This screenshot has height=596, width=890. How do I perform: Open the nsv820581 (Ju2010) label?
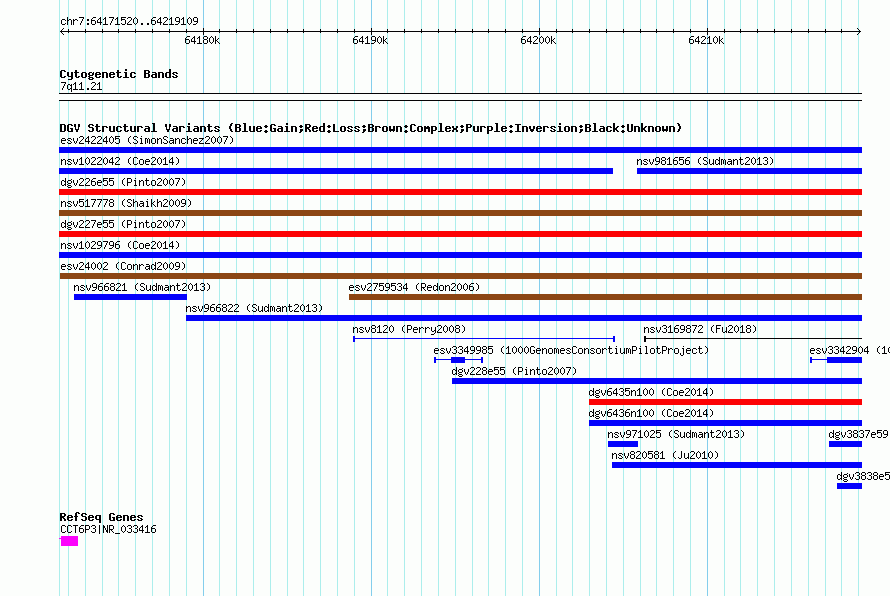(x=665, y=455)
